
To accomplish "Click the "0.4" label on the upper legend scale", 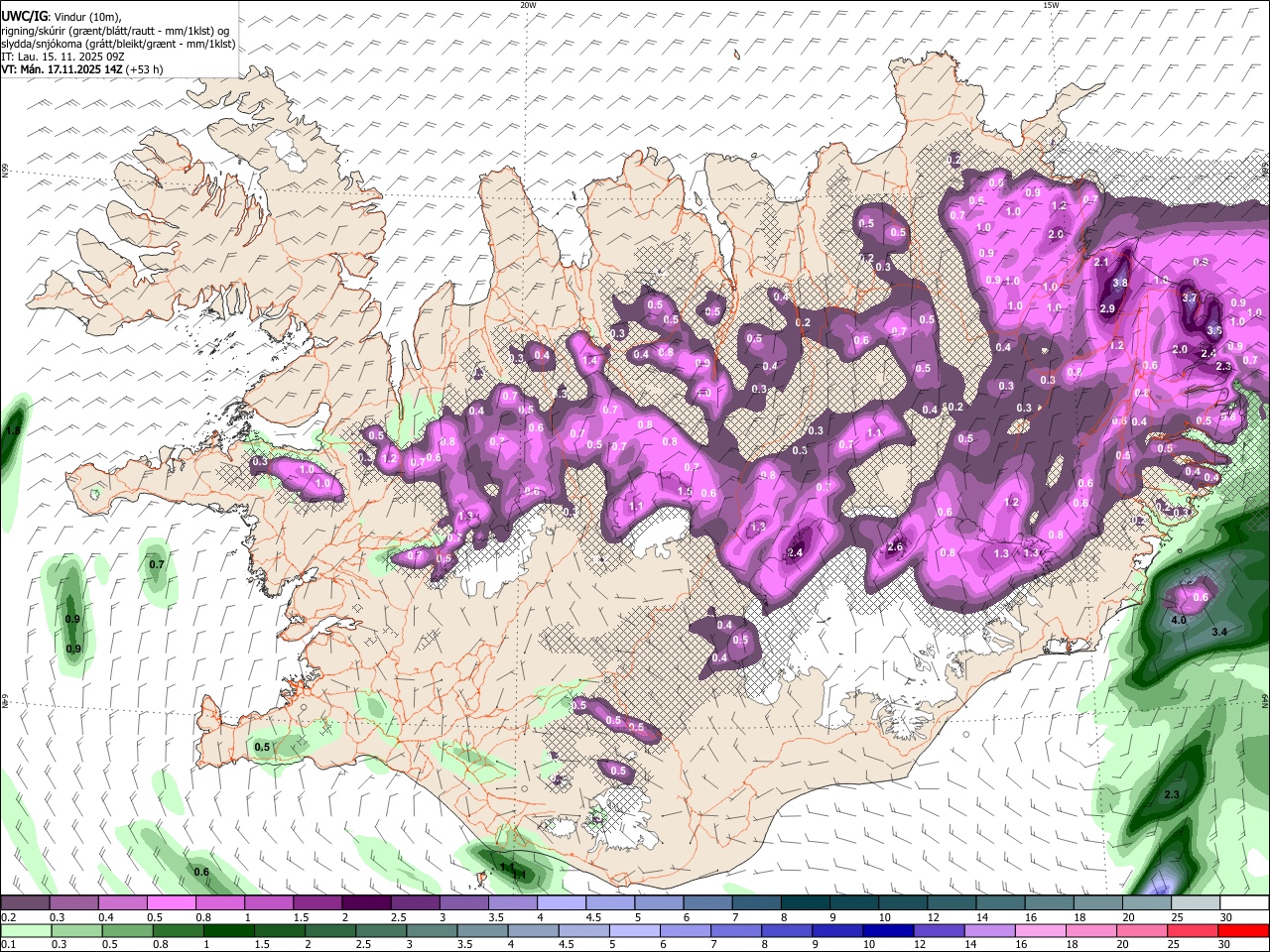I will [106, 917].
